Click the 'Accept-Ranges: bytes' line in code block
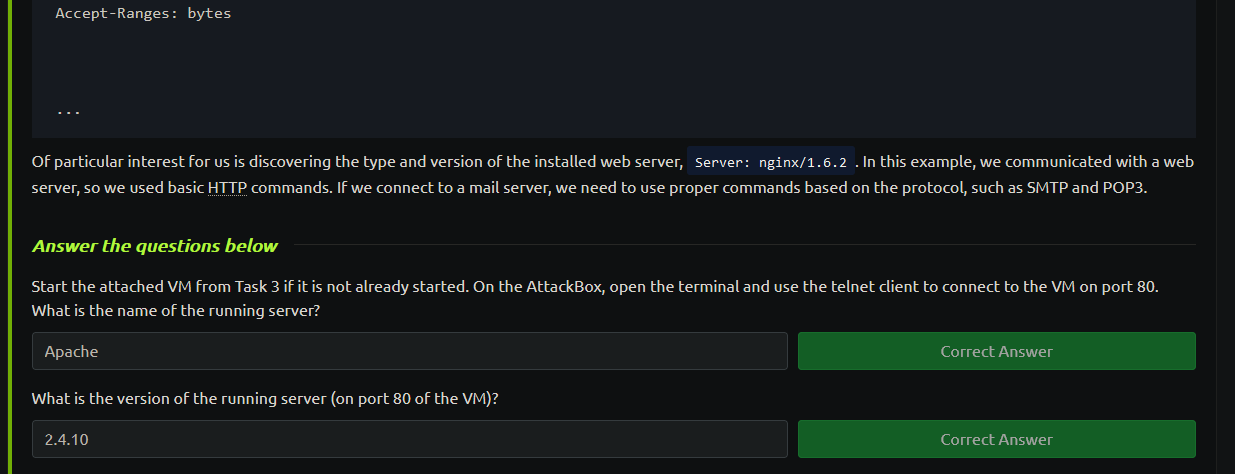Image resolution: width=1235 pixels, height=474 pixels. (143, 14)
